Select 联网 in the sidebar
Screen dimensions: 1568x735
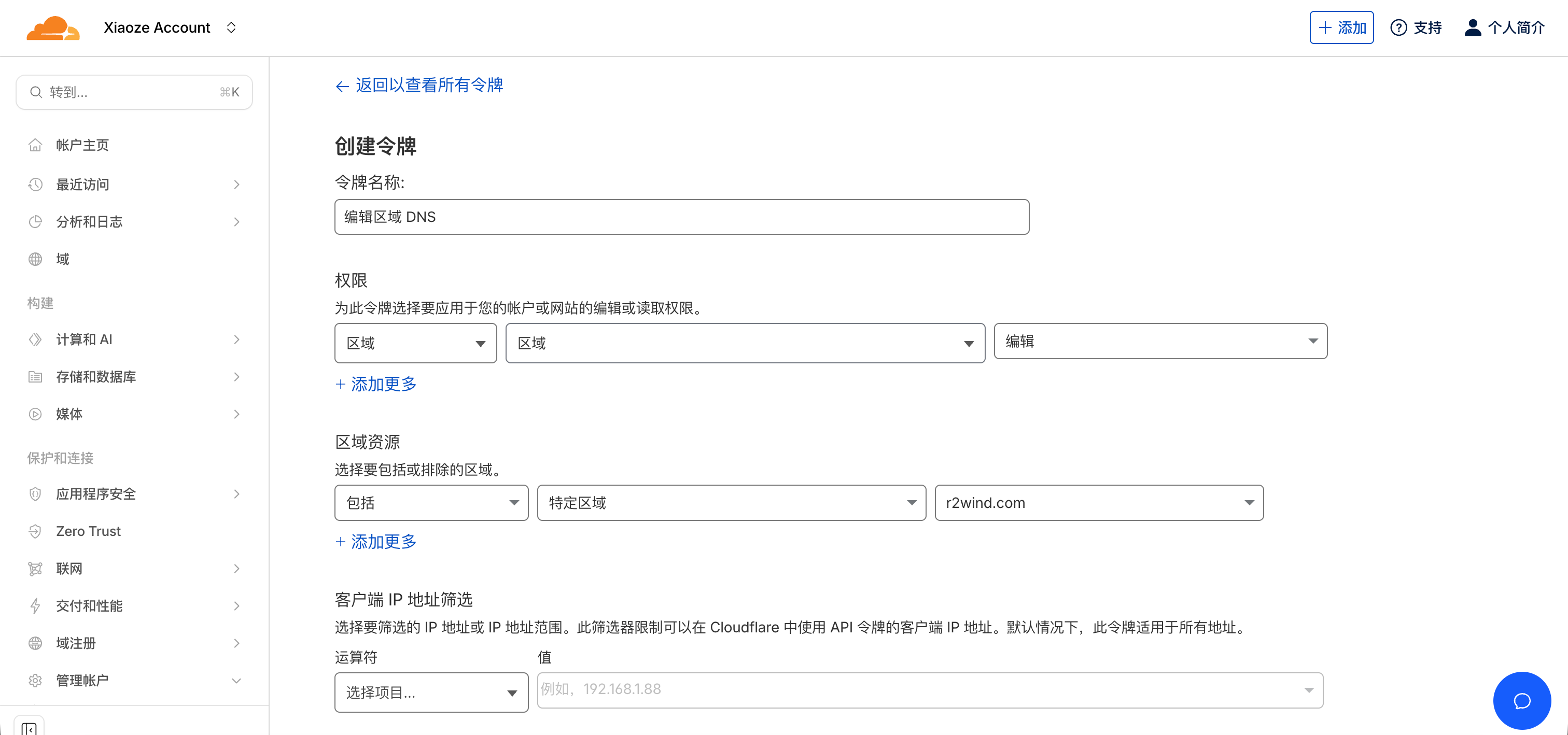[x=69, y=568]
